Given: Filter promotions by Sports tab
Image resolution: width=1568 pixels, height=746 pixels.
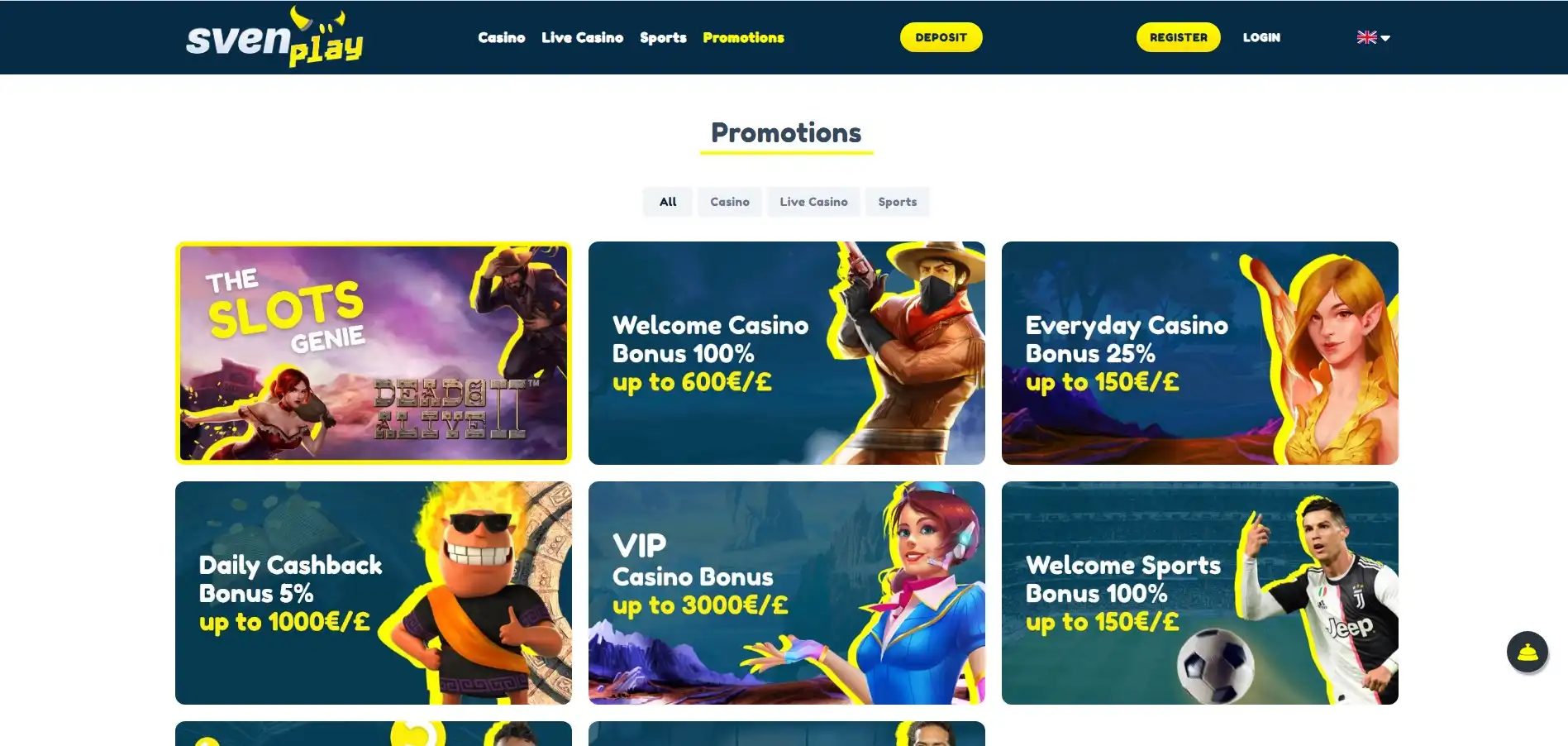Looking at the screenshot, I should point(897,202).
